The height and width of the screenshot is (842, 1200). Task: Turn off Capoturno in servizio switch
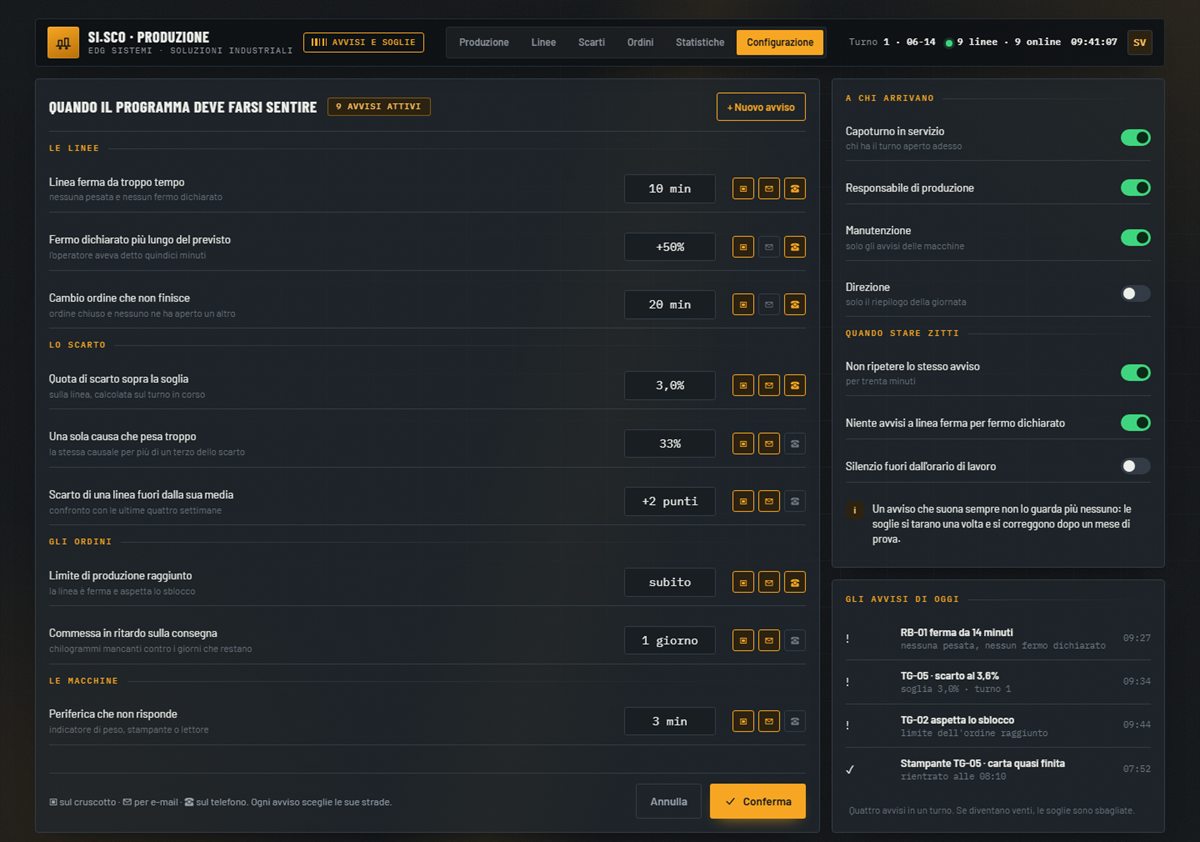pos(1135,137)
